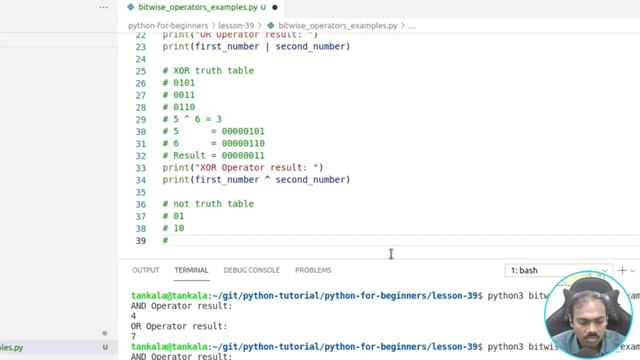Click the '# not truth table' comment
The image size is (640, 360).
click(x=208, y=204)
